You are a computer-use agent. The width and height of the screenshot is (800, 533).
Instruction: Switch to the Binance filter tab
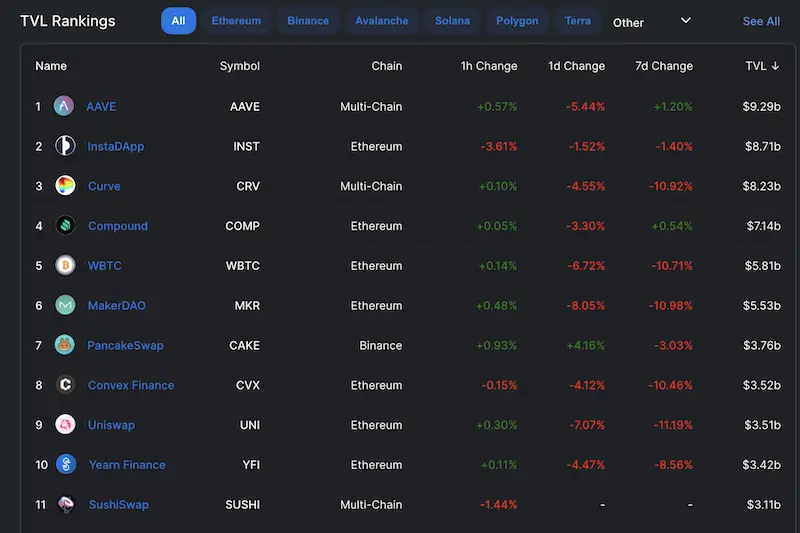click(x=308, y=21)
